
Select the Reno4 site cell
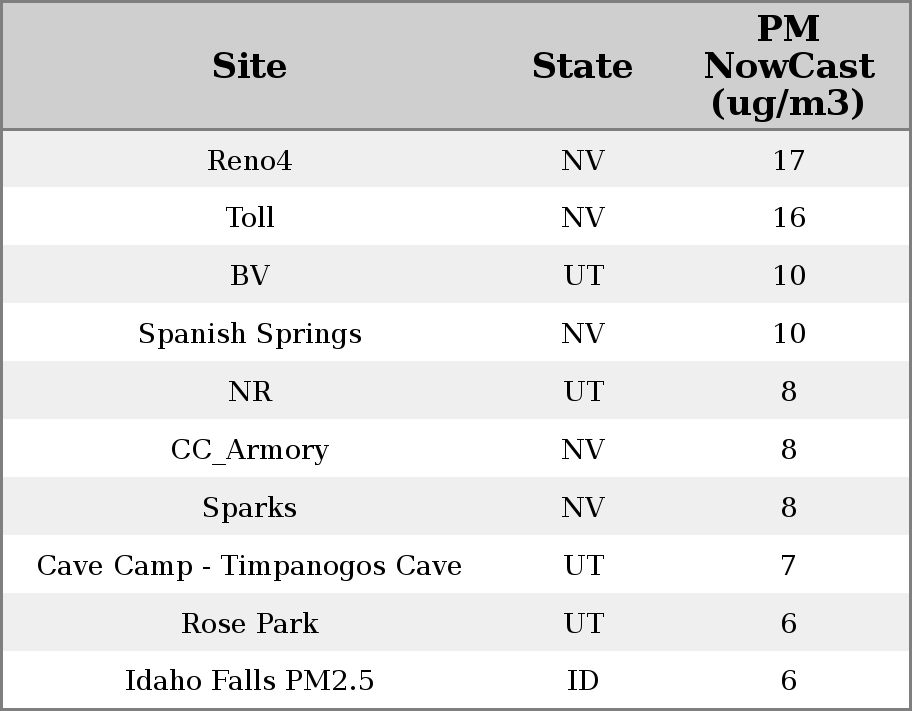pyautogui.click(x=249, y=161)
